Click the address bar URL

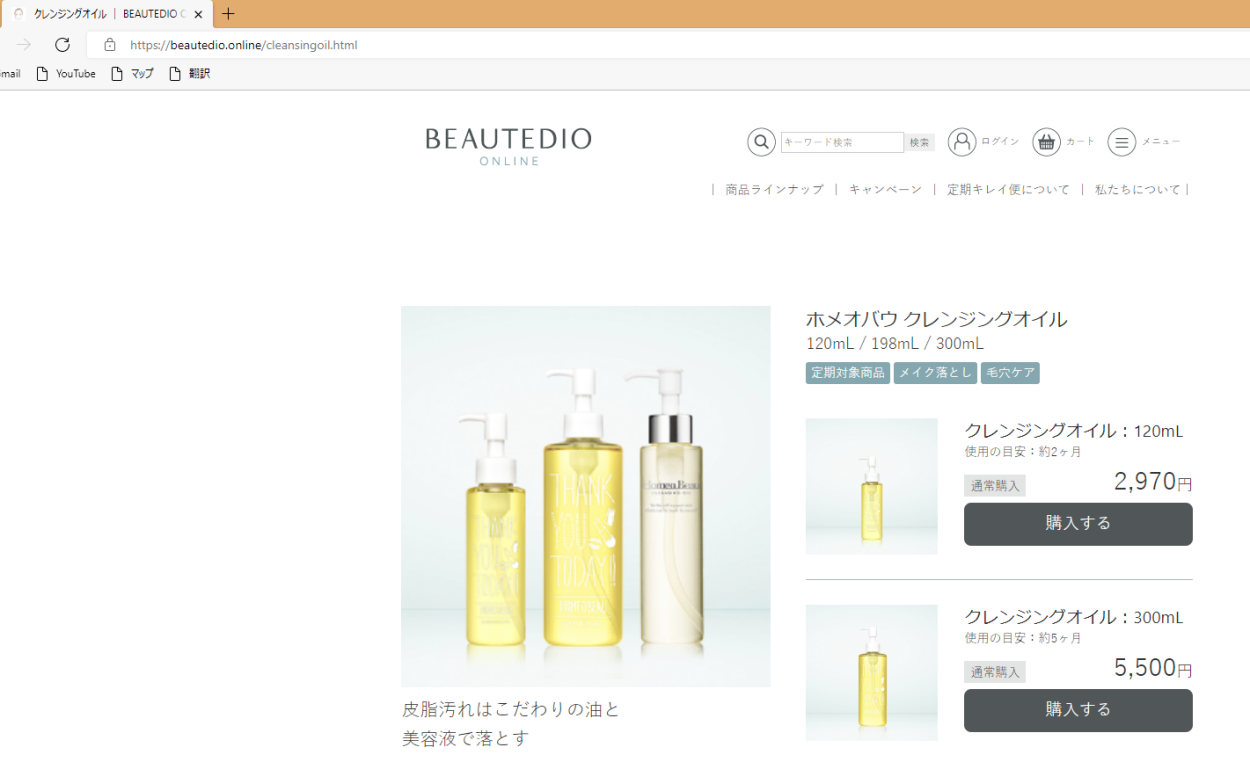coord(243,45)
